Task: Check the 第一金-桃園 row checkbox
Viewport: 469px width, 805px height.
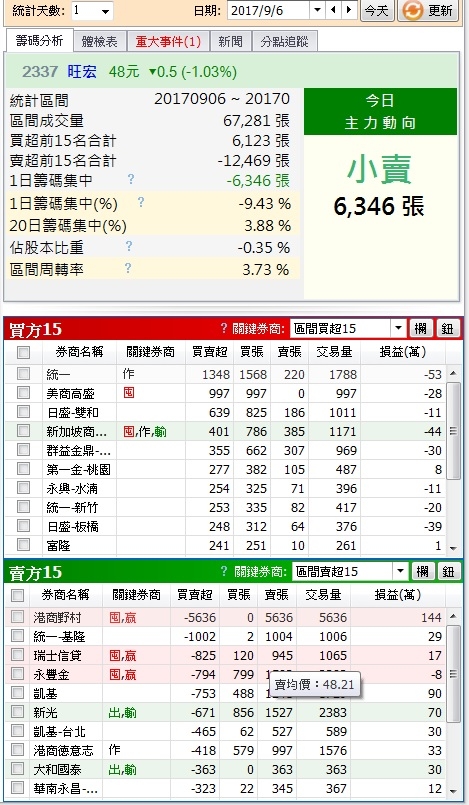Action: coord(23,469)
